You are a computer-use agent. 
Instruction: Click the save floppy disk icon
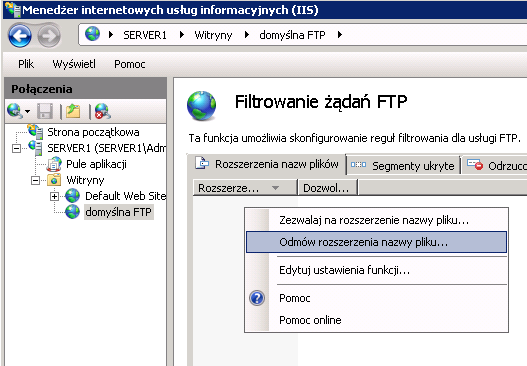[x=45, y=111]
